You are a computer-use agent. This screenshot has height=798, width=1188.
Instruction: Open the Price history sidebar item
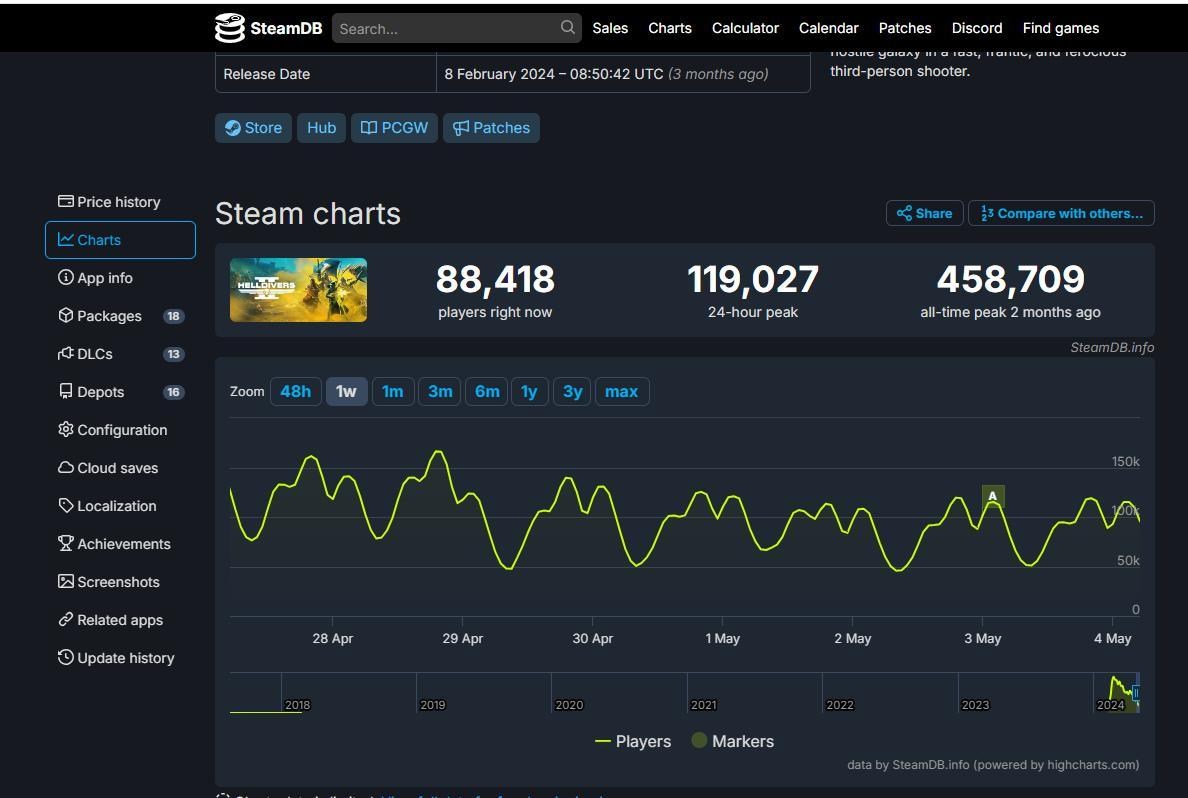point(109,202)
